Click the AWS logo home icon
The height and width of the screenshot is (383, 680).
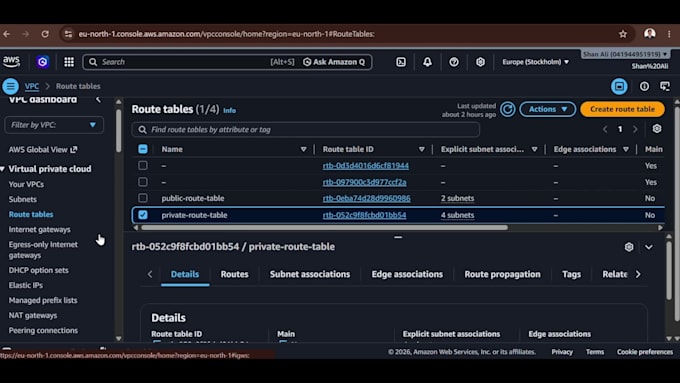click(x=11, y=62)
